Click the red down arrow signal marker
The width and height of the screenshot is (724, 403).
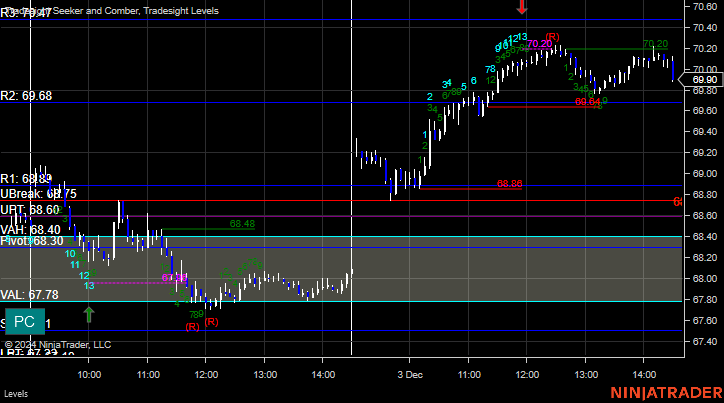[x=522, y=6]
